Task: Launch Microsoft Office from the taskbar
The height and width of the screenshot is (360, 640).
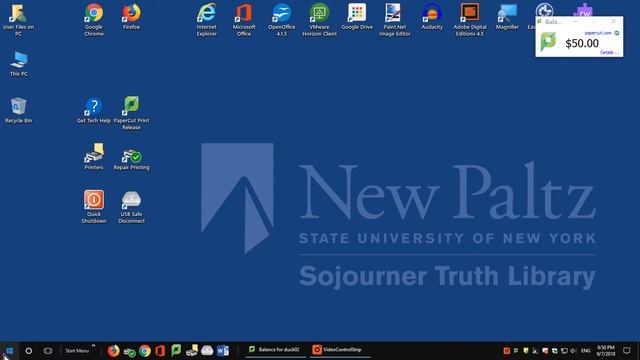Action: [160, 351]
